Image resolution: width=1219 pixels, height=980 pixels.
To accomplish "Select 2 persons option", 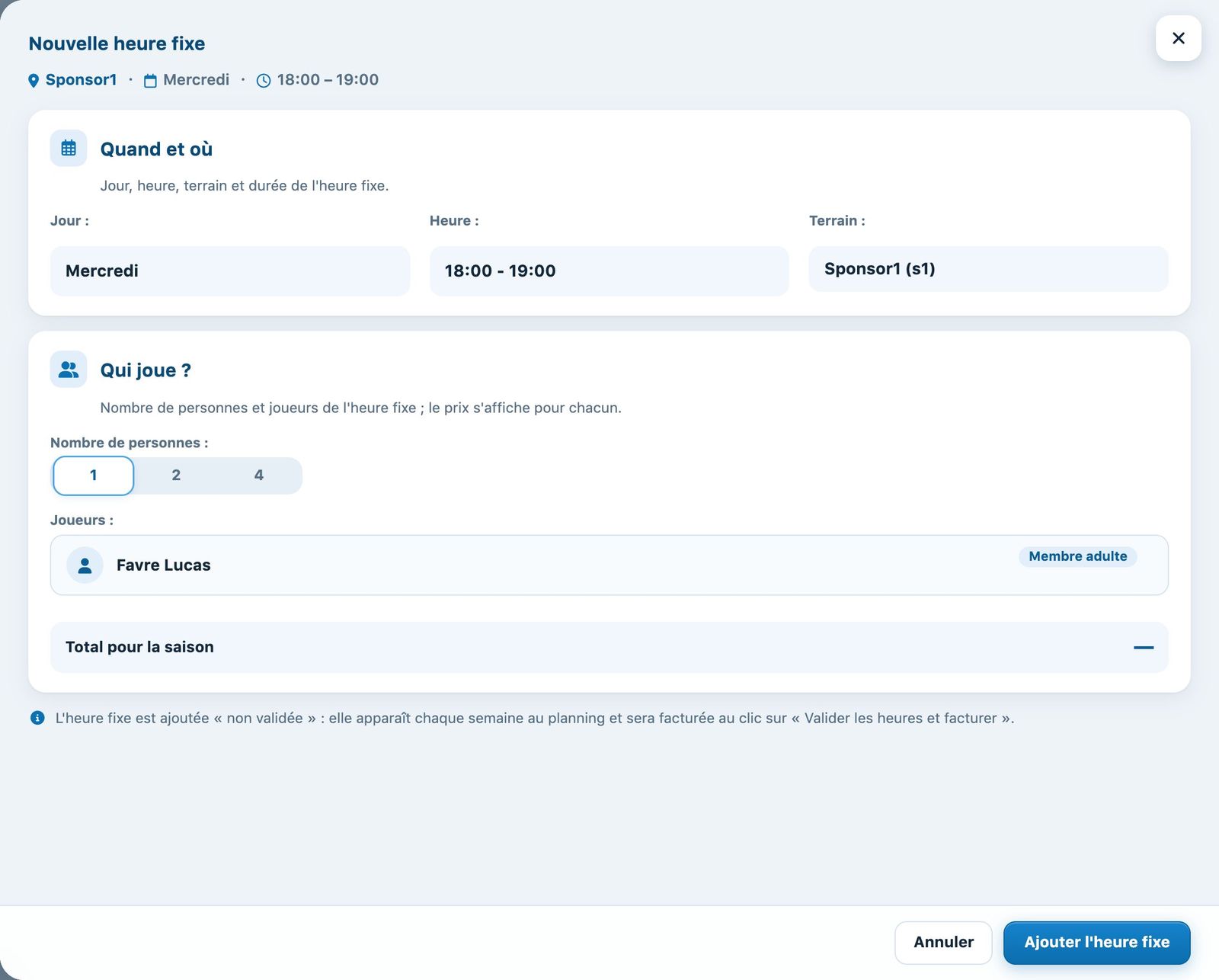I will pos(176,476).
